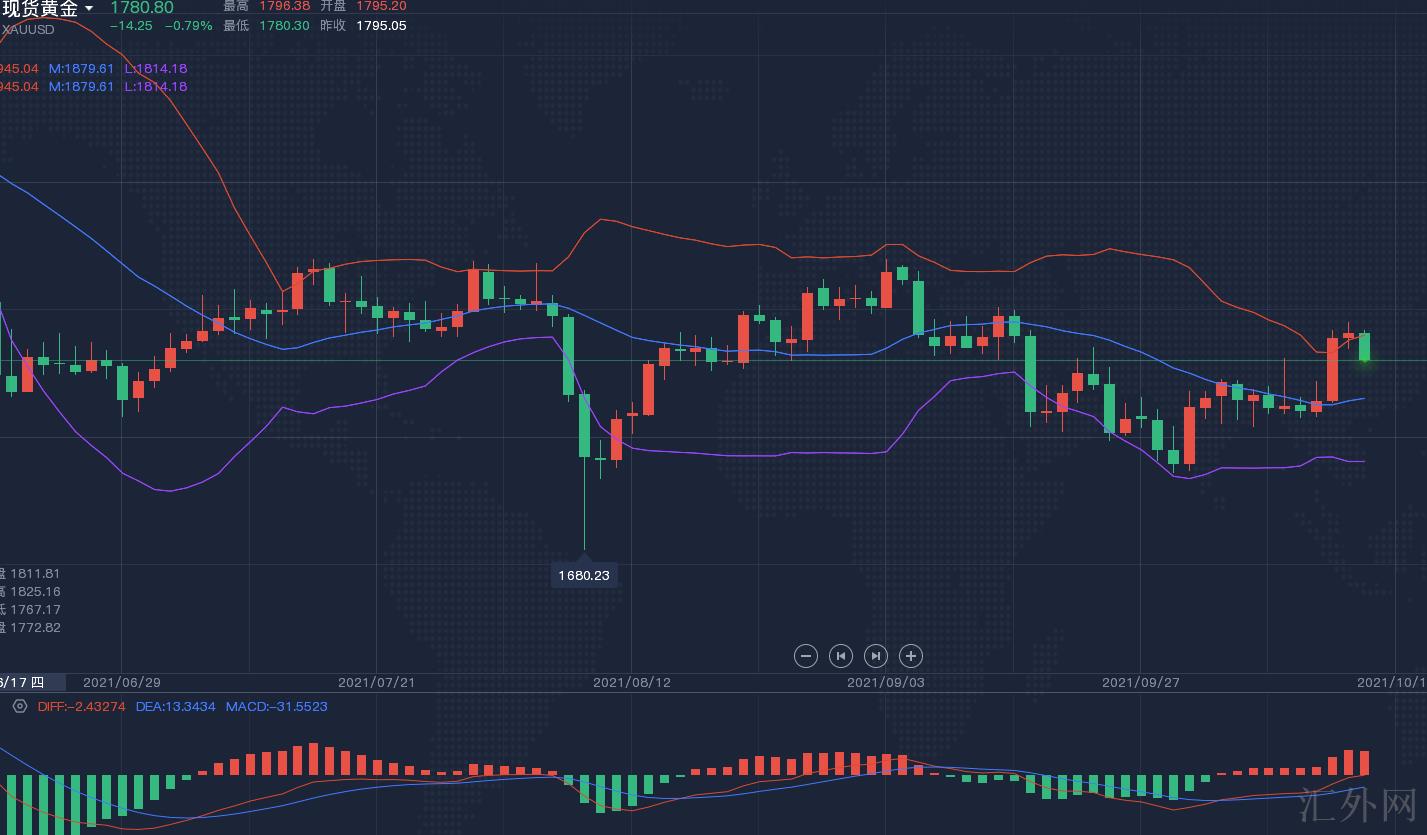Click the purple L:1814.18 Bollinger lower label

coord(155,68)
